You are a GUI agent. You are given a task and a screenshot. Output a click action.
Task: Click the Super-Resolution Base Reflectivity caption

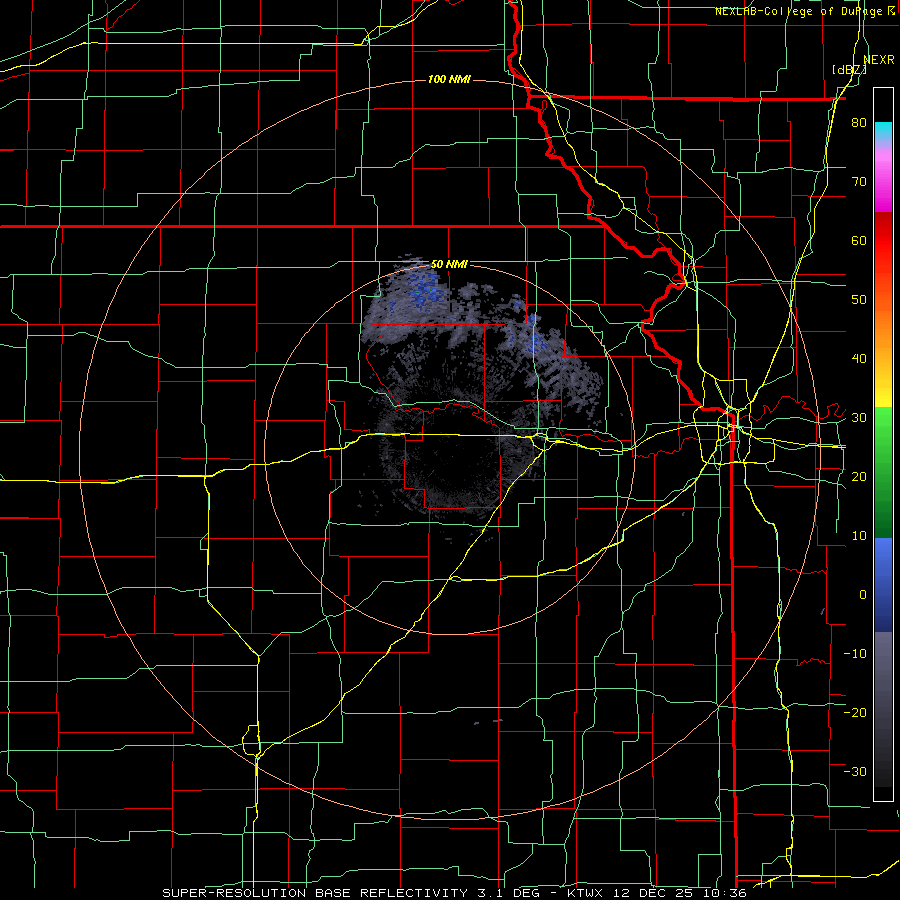coord(454,893)
